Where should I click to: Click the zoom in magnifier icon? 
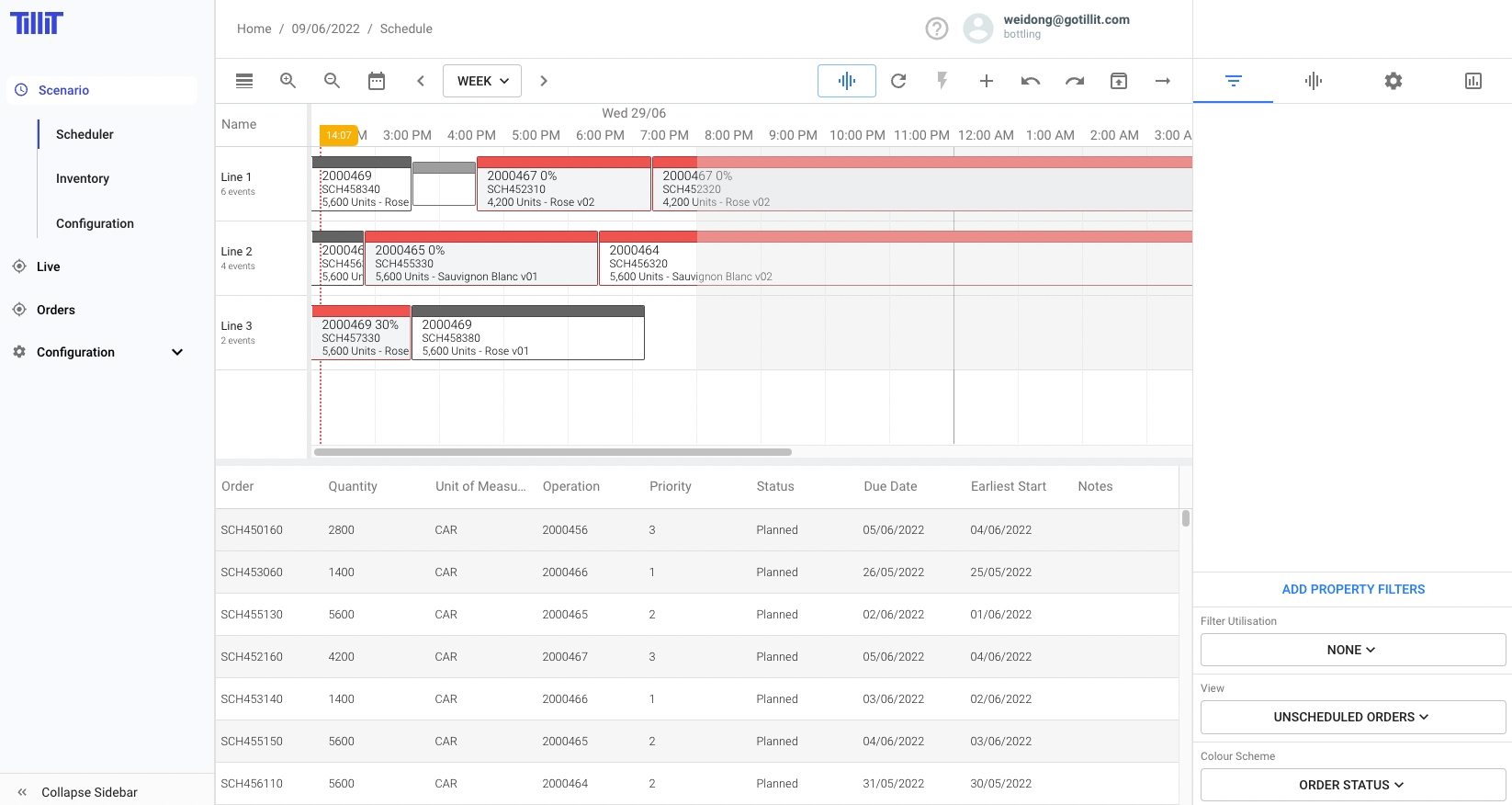click(288, 81)
